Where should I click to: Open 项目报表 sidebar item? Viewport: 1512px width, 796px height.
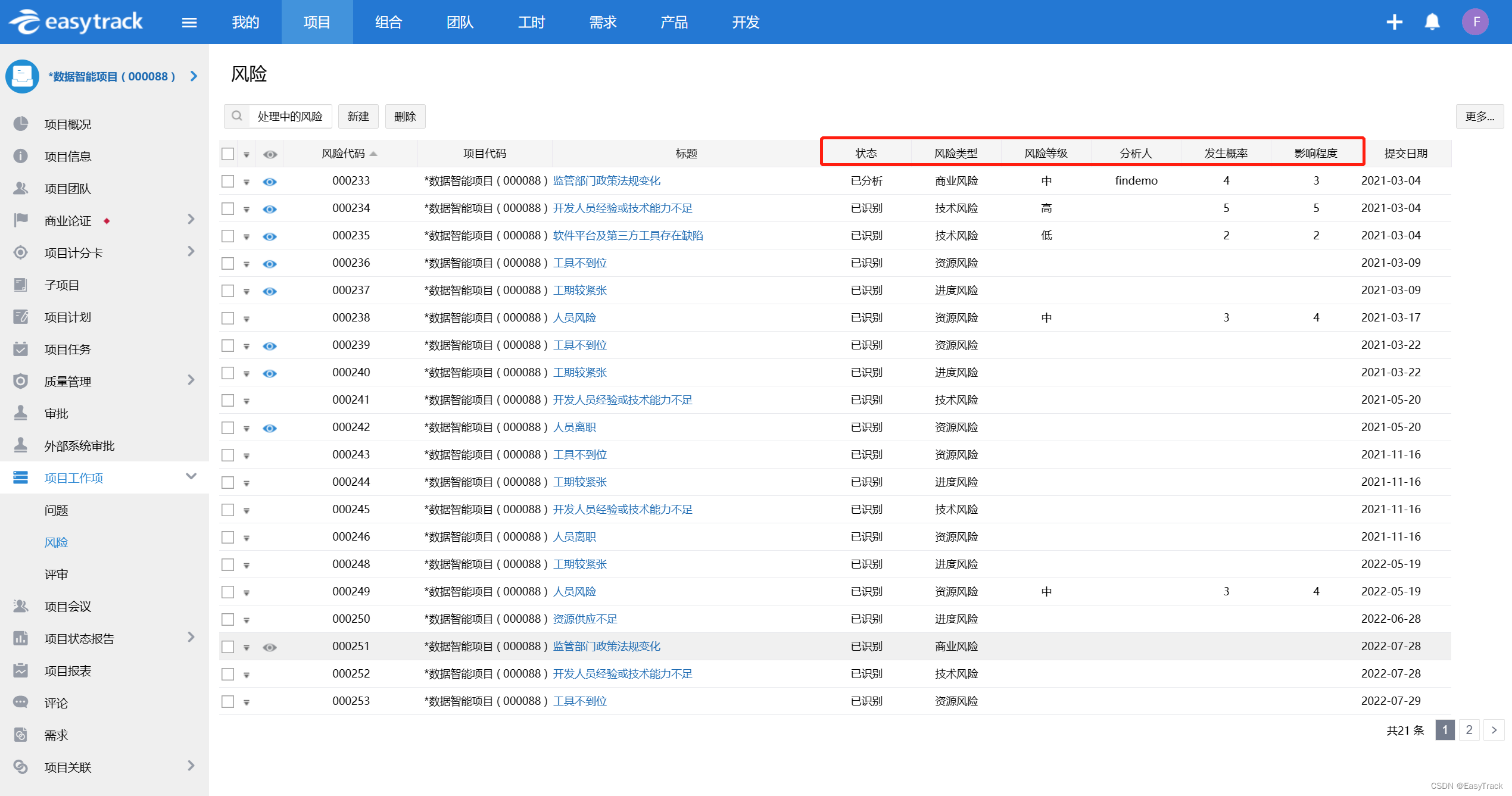click(67, 671)
